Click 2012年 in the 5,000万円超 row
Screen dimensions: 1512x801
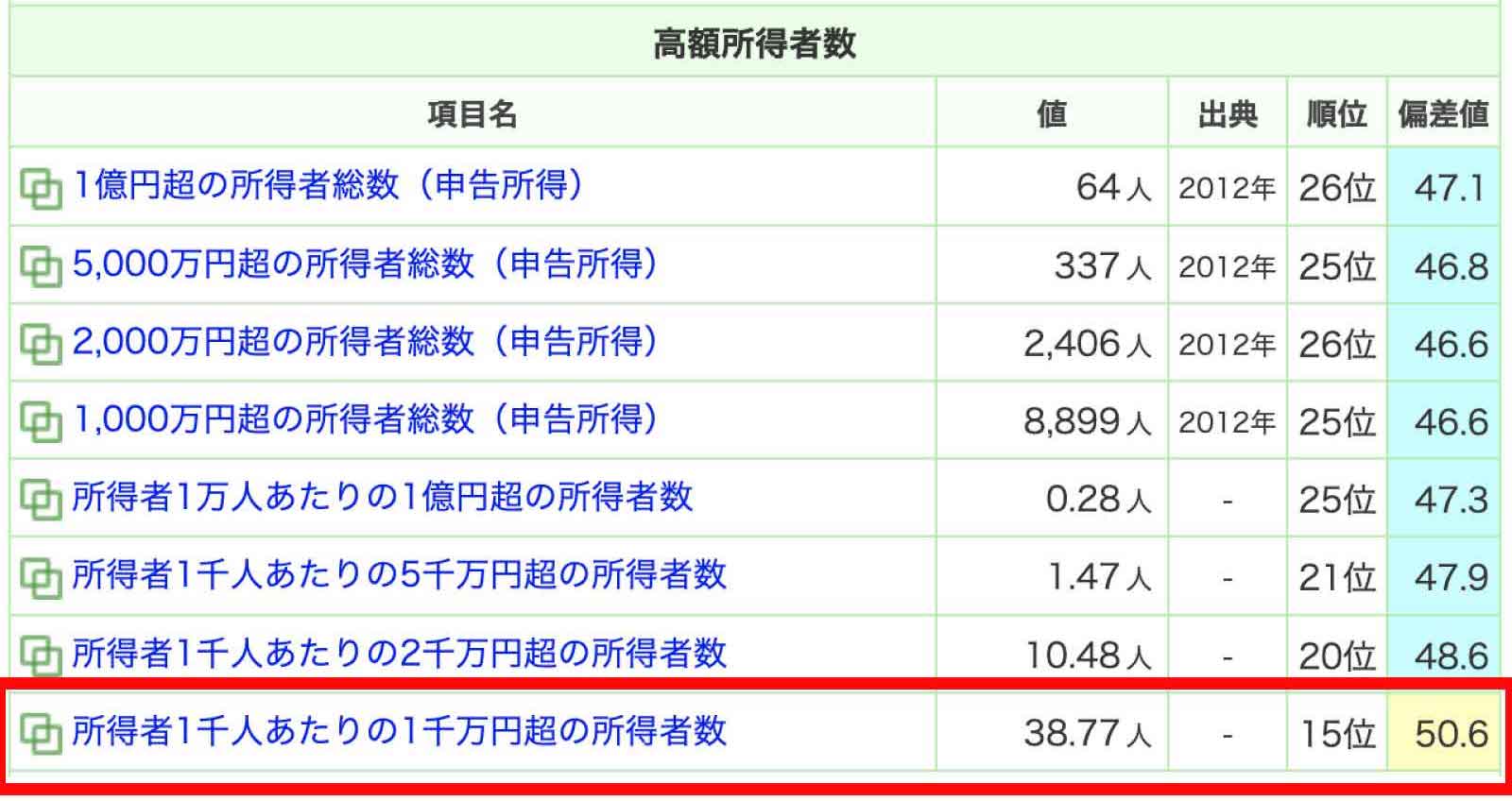tap(1228, 267)
